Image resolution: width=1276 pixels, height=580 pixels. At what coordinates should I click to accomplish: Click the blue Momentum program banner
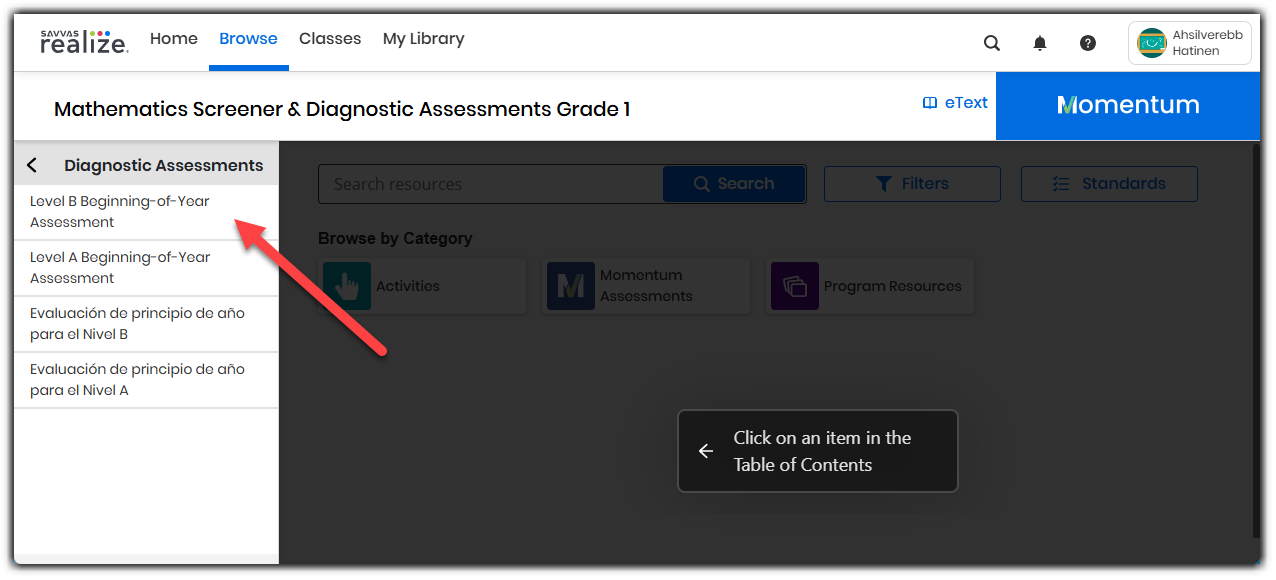pos(1128,105)
